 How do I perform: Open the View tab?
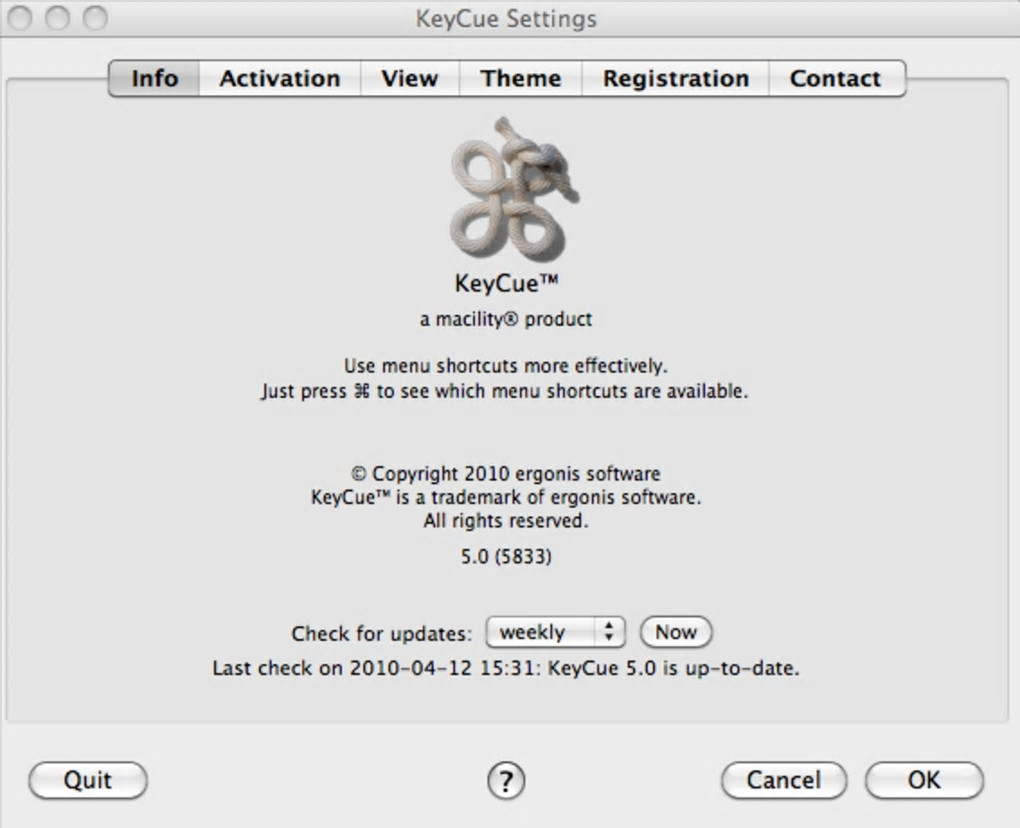click(x=410, y=79)
